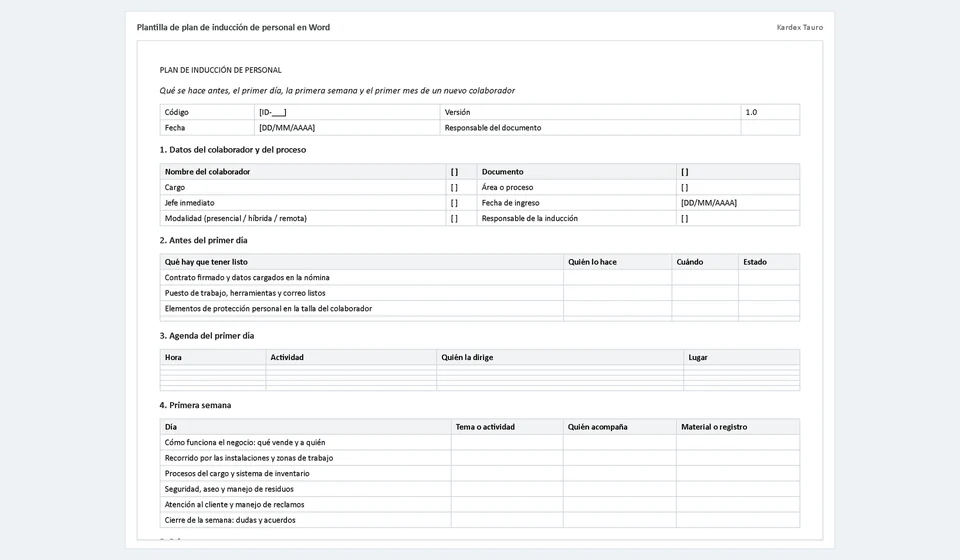Image resolution: width=960 pixels, height=560 pixels.
Task: Click the 'Material o registro' column header
Action: tap(738, 427)
